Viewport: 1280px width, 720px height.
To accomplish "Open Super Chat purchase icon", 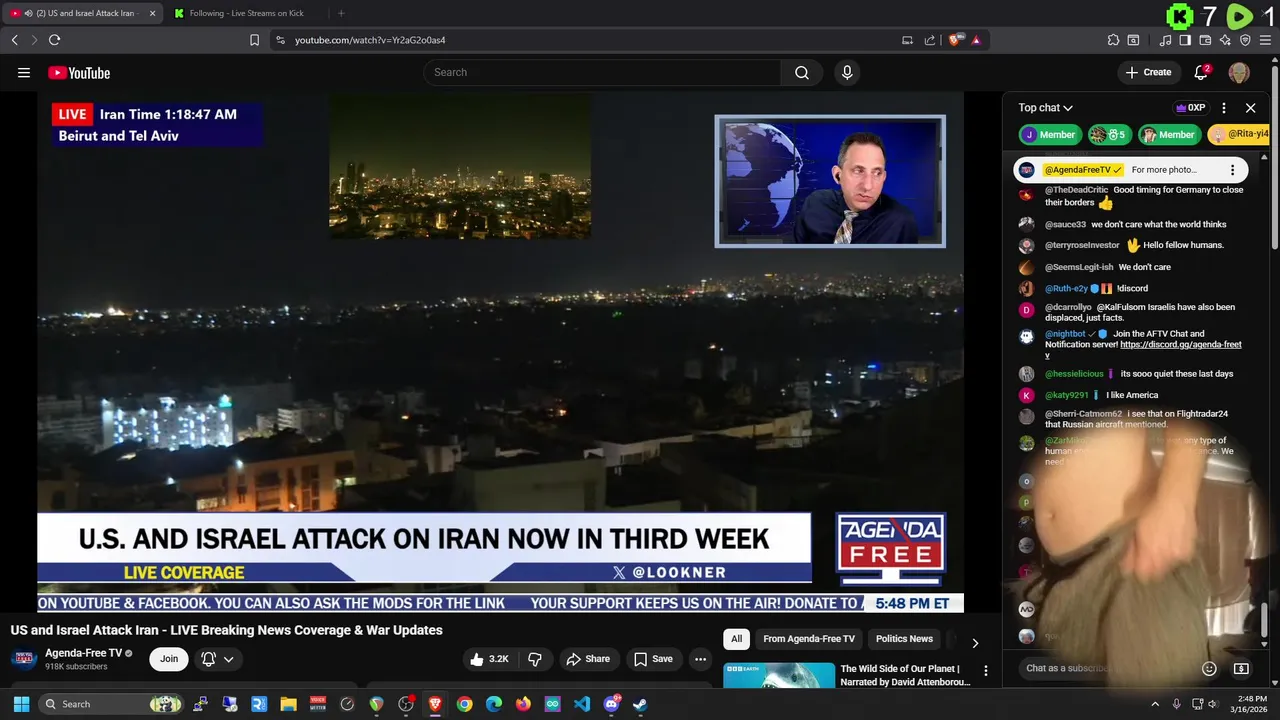I will point(1241,669).
